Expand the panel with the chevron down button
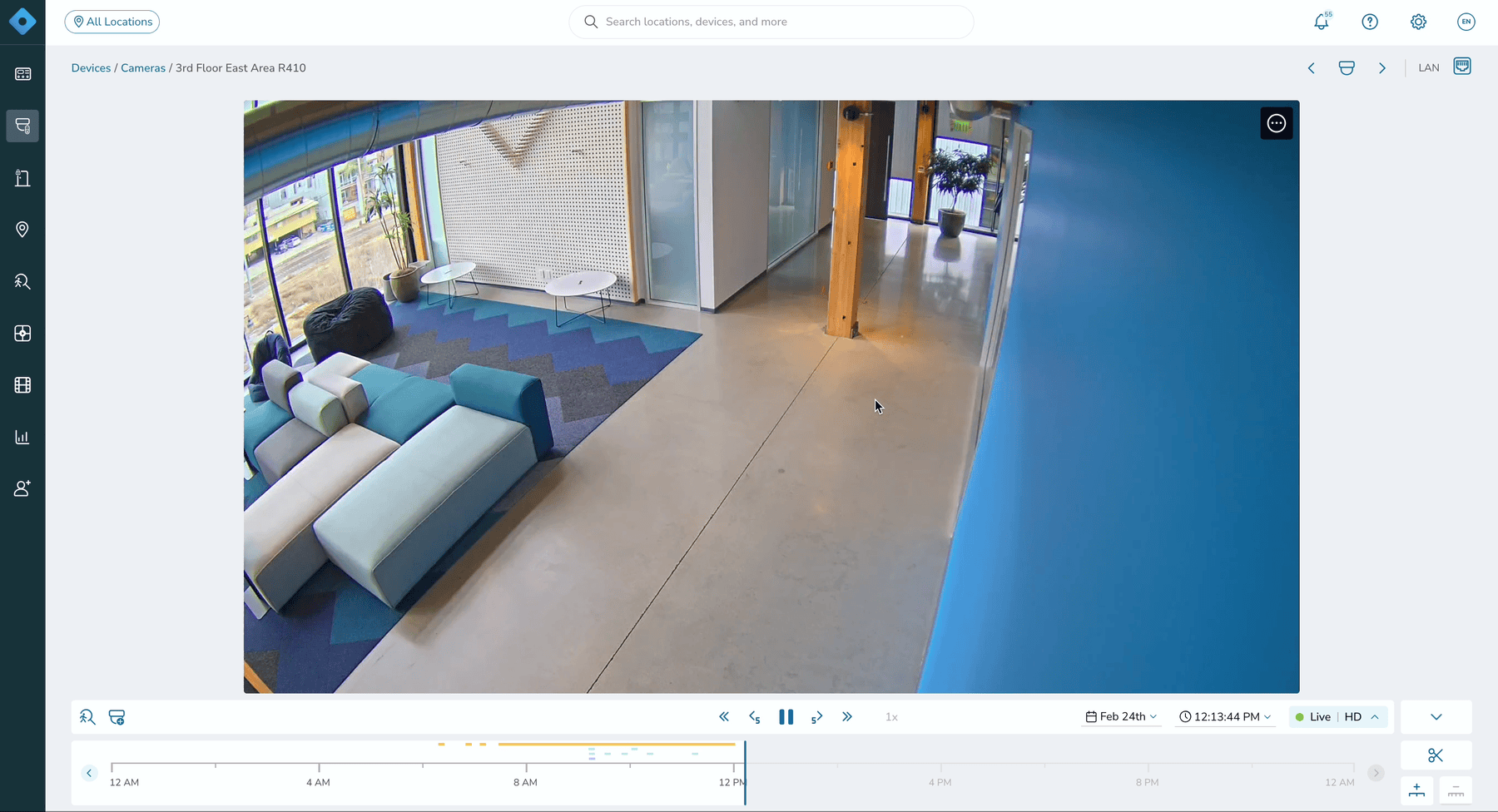The height and width of the screenshot is (812, 1498). (x=1436, y=717)
